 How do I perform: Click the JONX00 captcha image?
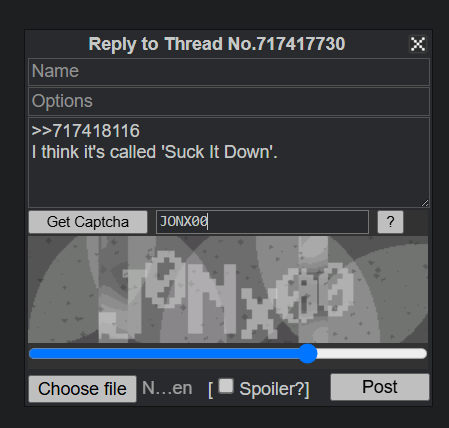coord(228,289)
